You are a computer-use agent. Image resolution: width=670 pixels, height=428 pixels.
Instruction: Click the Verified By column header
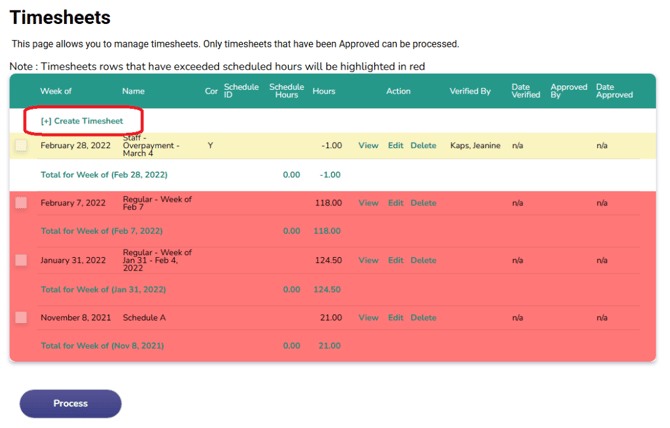[470, 91]
